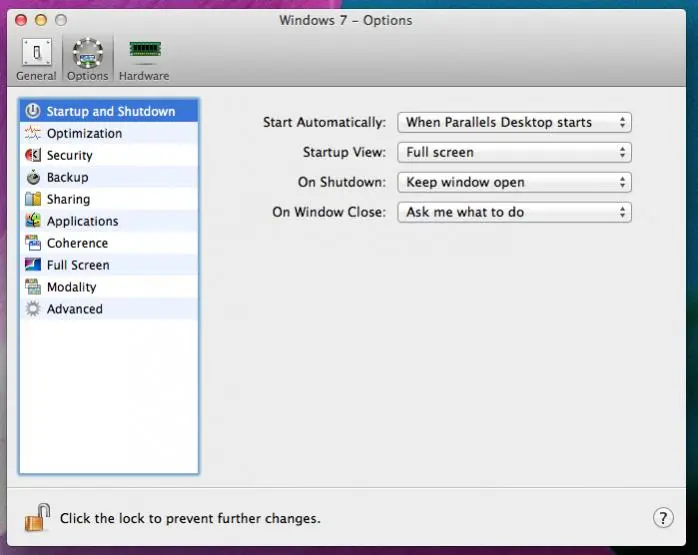
Task: Click the lock to prevent changes
Action: coord(37,517)
